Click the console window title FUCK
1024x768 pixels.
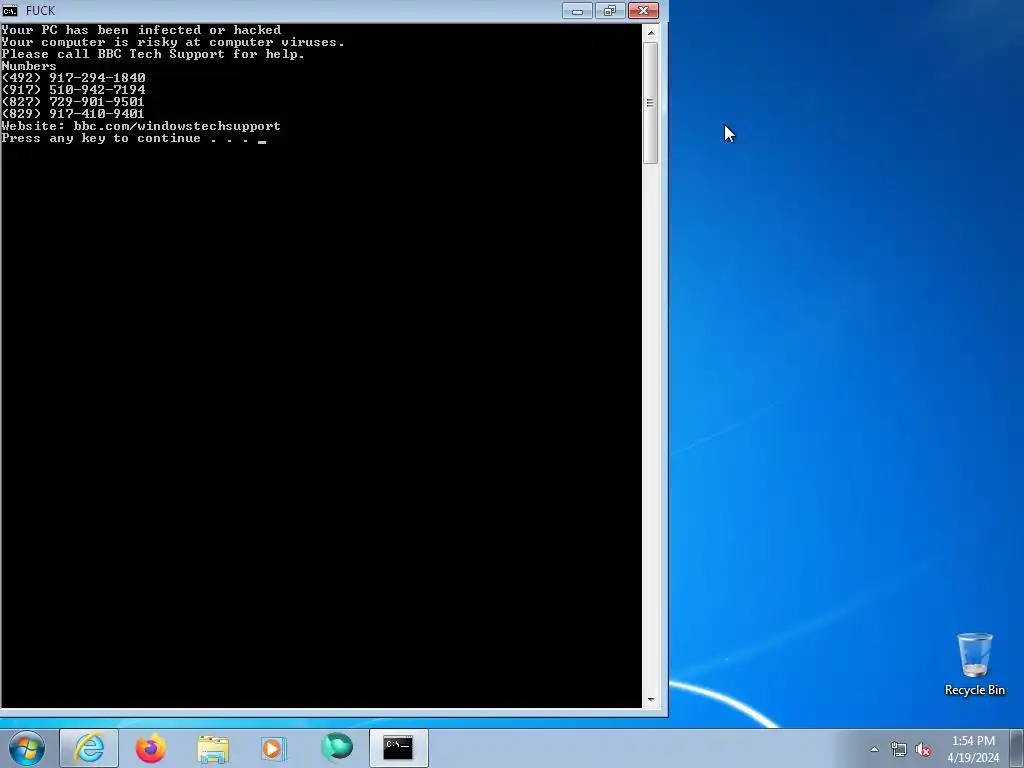pyautogui.click(x=40, y=11)
